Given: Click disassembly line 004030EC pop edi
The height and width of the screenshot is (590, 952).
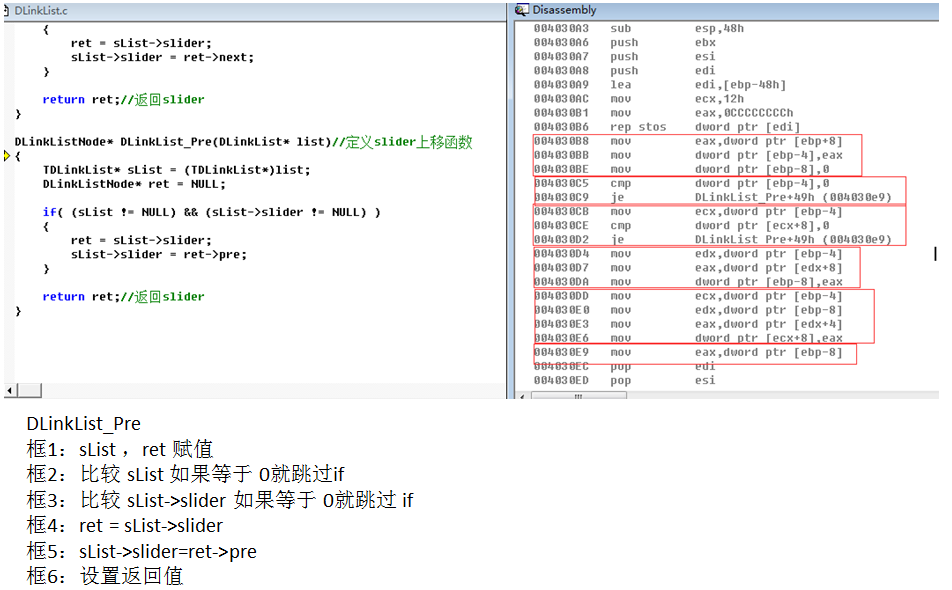Looking at the screenshot, I should [625, 367].
